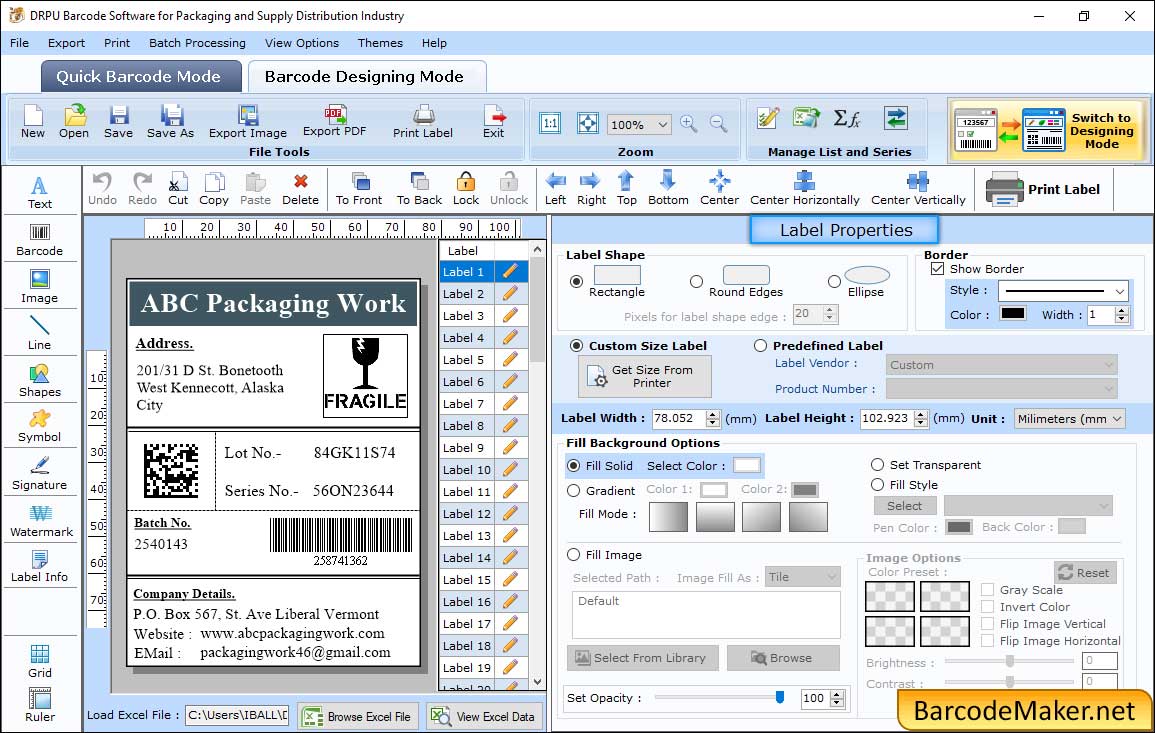Click the Exit icon

[x=494, y=122]
